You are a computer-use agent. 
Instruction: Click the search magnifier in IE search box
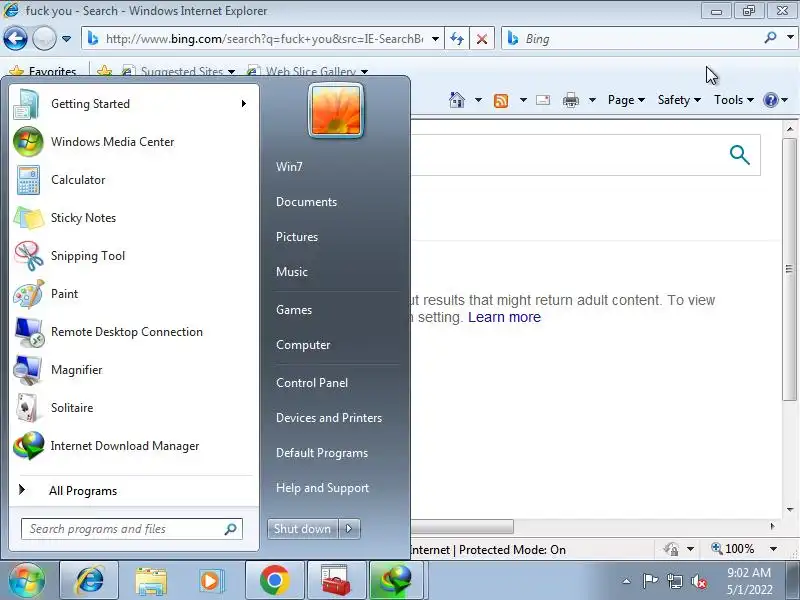point(770,38)
